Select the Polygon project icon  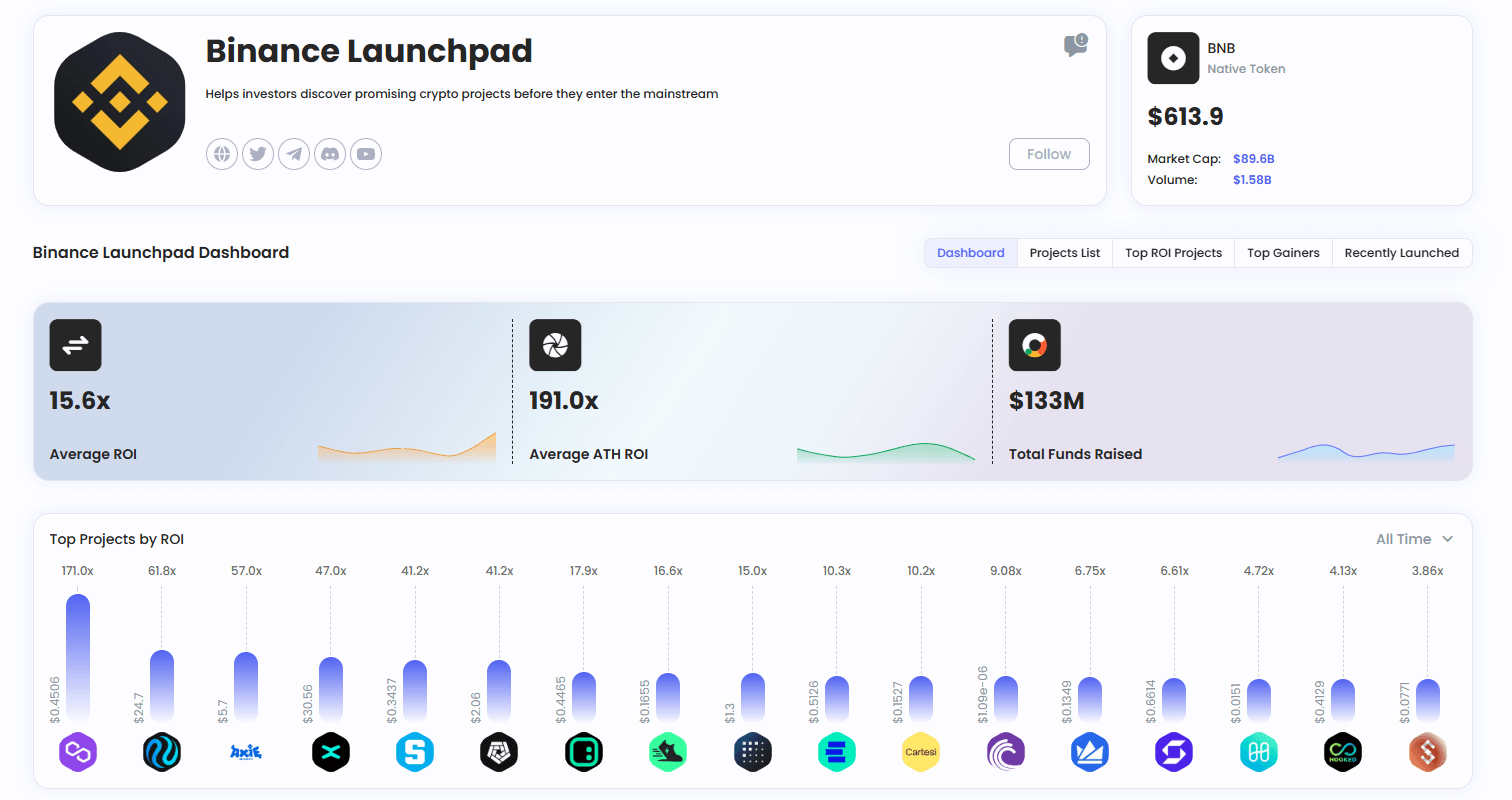[78, 752]
